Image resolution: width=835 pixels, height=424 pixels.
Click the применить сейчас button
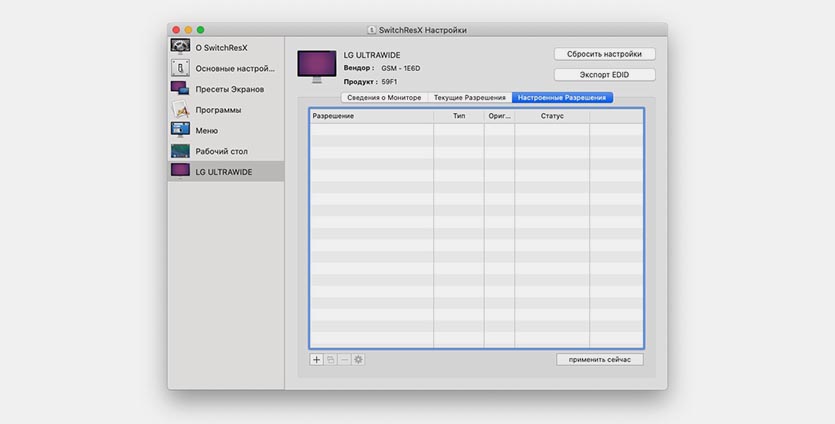(x=600, y=359)
